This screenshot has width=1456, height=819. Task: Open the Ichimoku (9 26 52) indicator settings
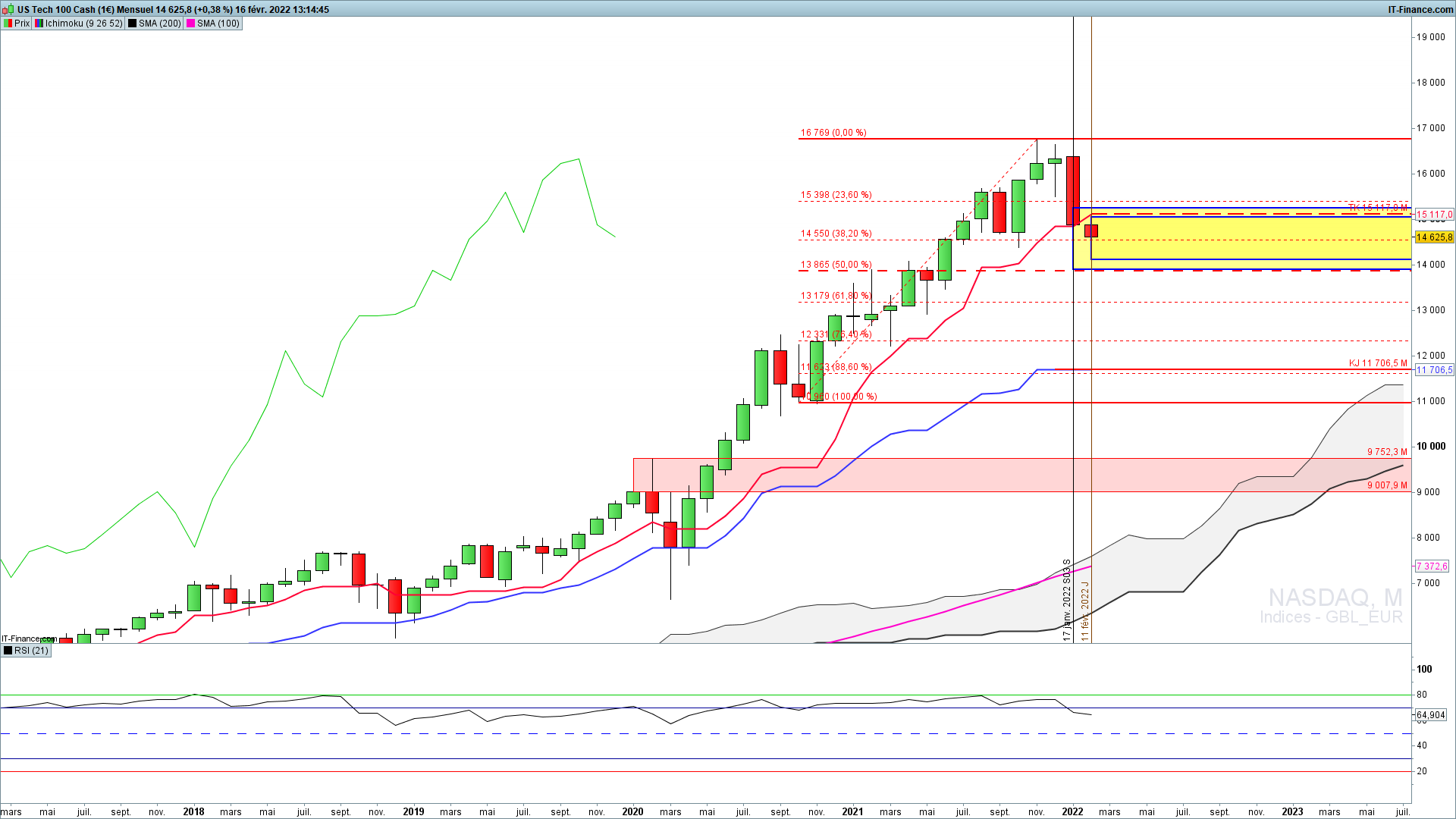[83, 24]
